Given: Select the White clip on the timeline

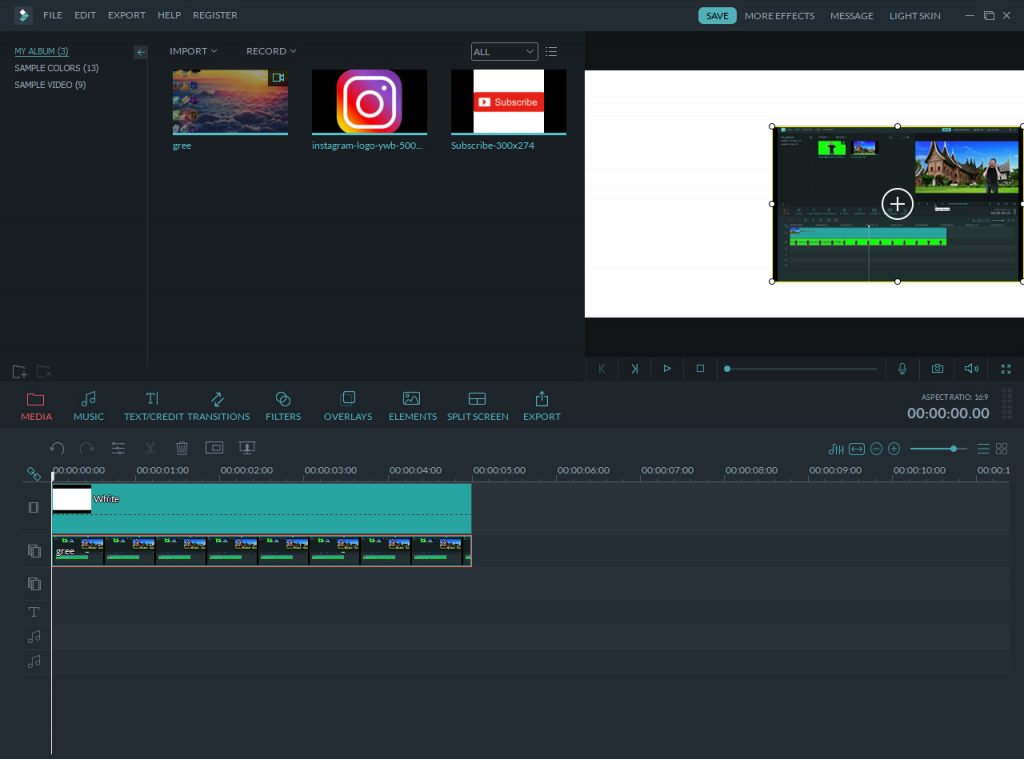Looking at the screenshot, I should click(261, 508).
